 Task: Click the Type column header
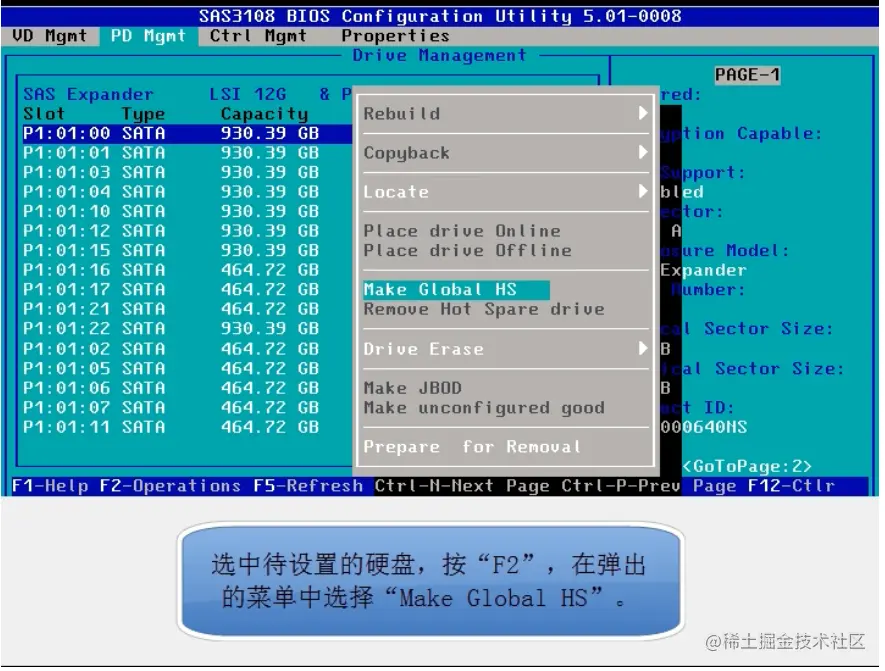(143, 114)
